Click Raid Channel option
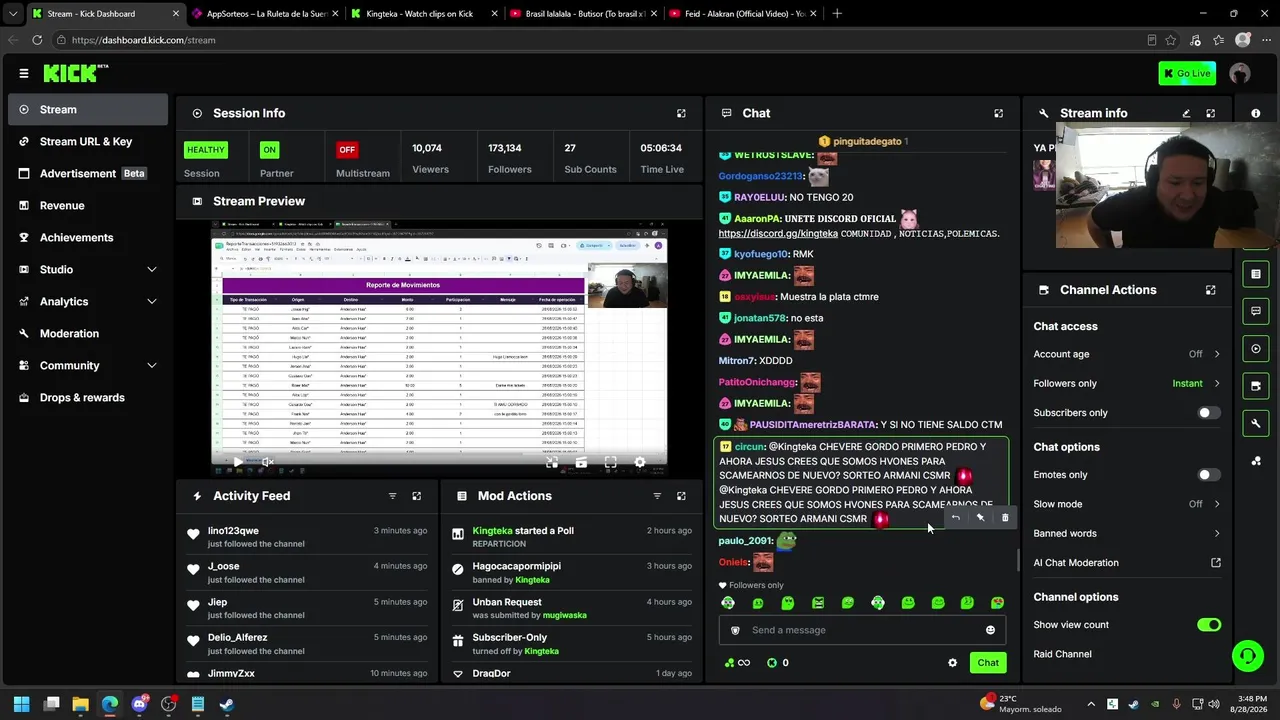 (x=1062, y=654)
